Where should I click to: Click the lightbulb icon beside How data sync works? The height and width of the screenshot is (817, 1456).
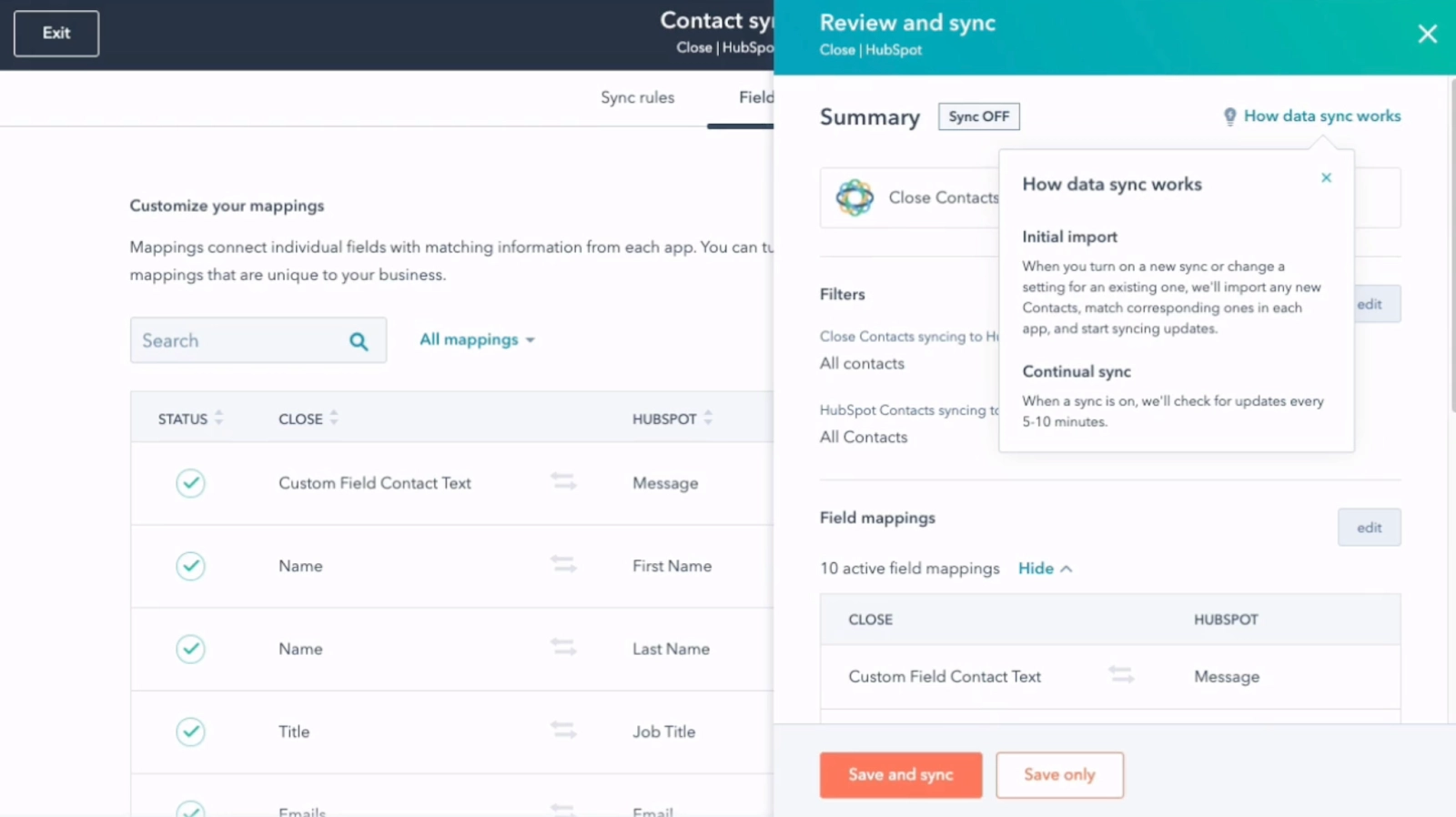(1229, 116)
